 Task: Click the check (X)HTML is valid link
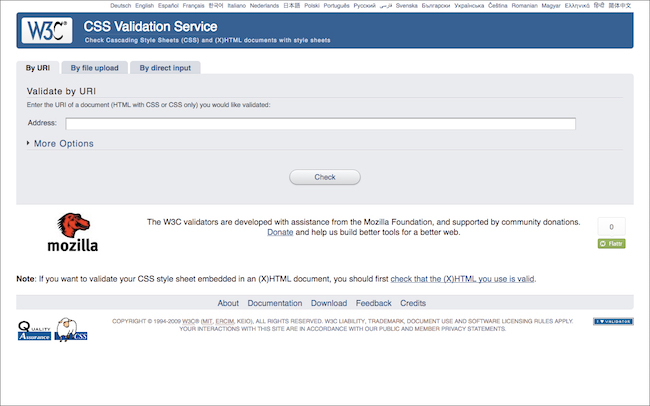pos(463,279)
